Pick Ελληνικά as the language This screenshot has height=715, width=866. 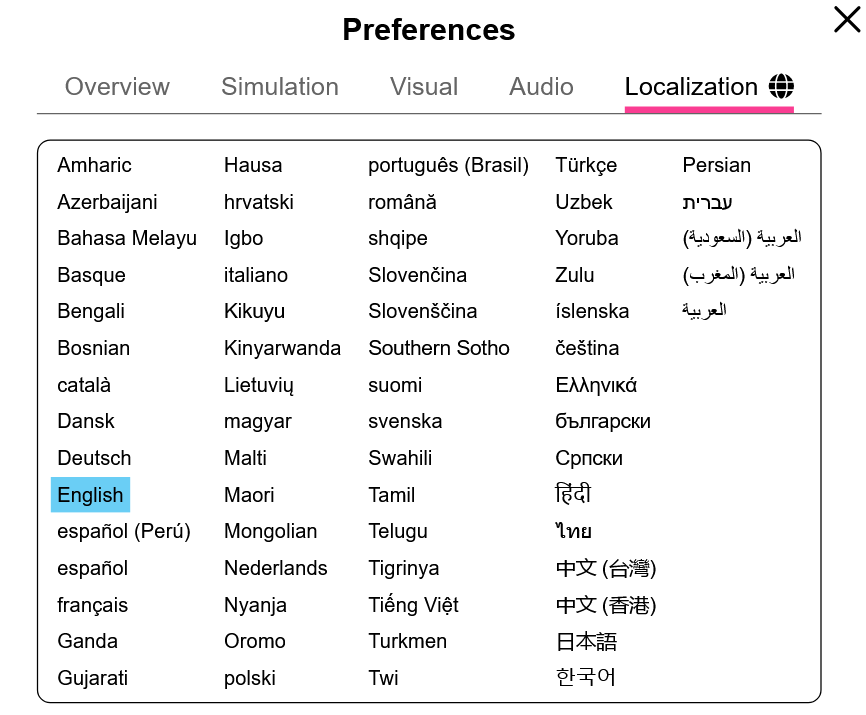596,385
